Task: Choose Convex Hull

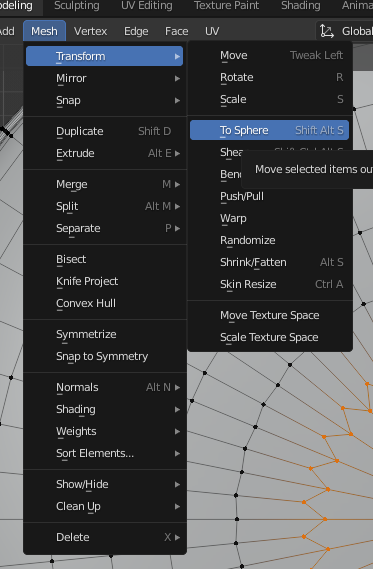Action: (x=104, y=303)
